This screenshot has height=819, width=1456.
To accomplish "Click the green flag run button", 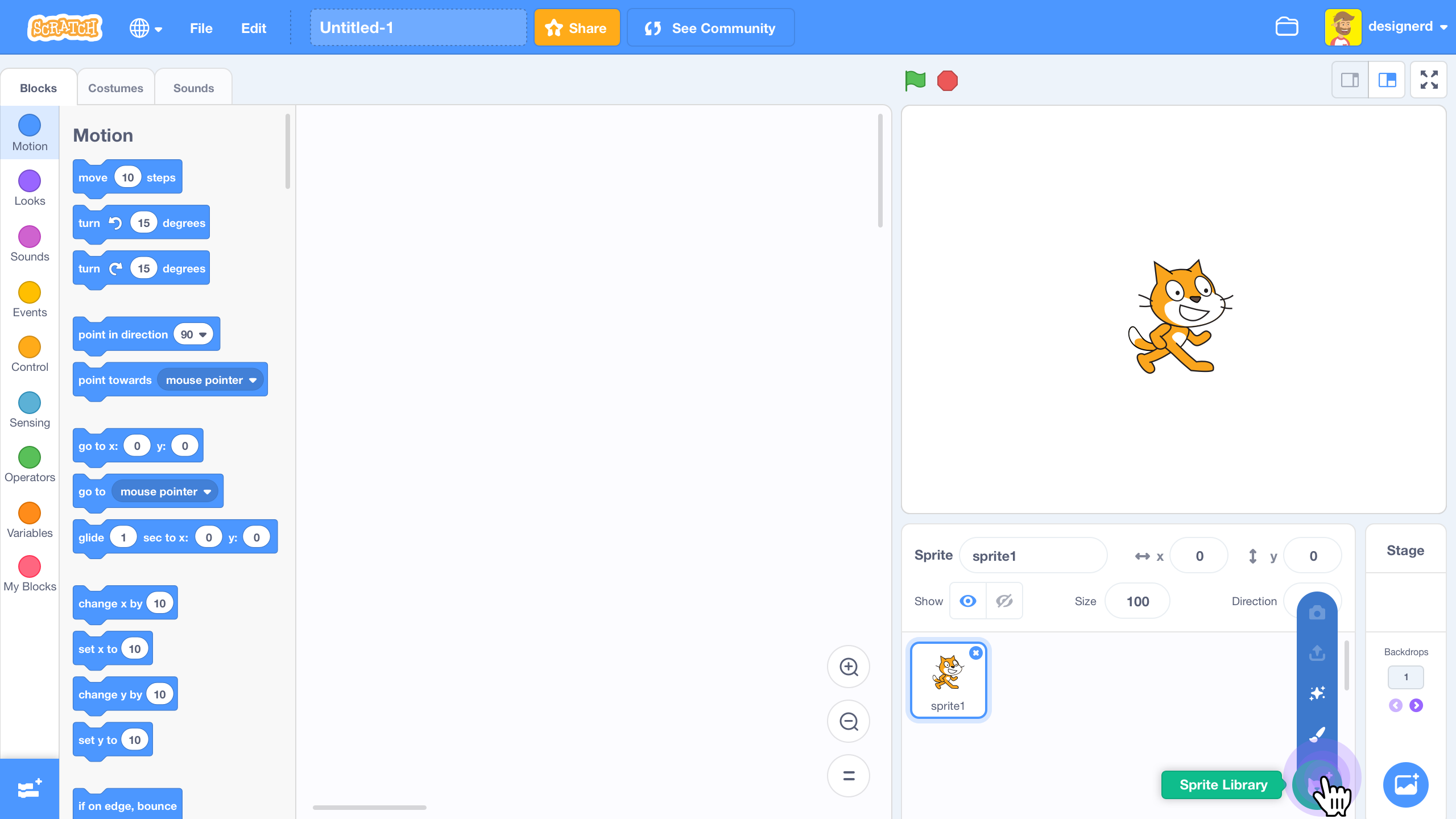I will coord(915,80).
